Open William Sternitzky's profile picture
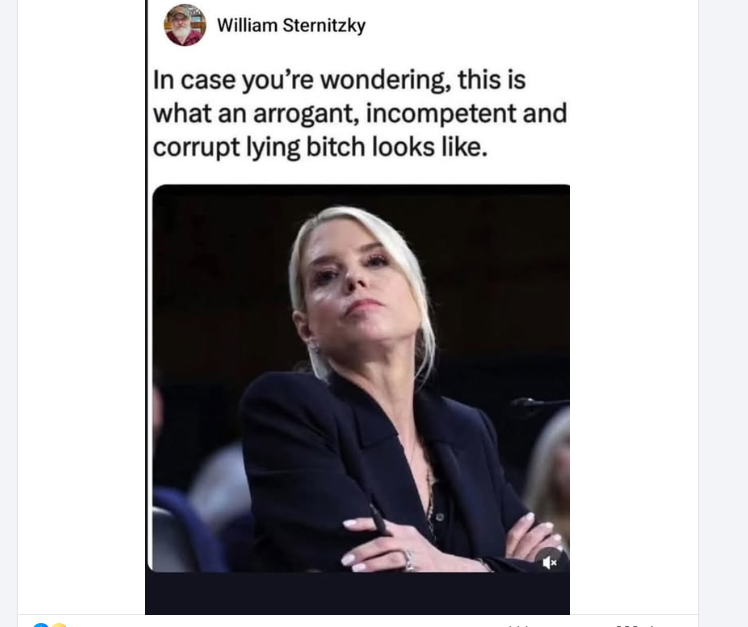 tap(185, 25)
